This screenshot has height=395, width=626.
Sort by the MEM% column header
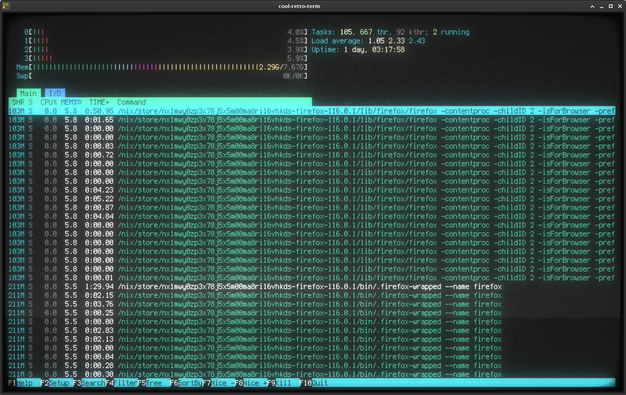point(71,102)
